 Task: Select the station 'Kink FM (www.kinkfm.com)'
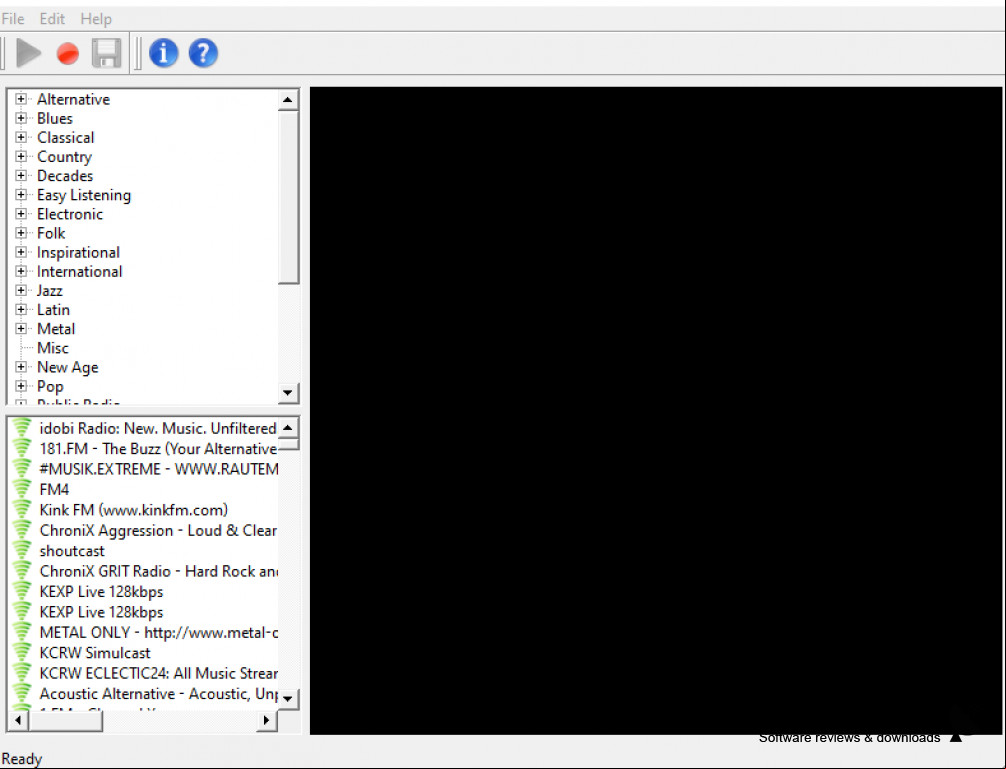coord(133,510)
